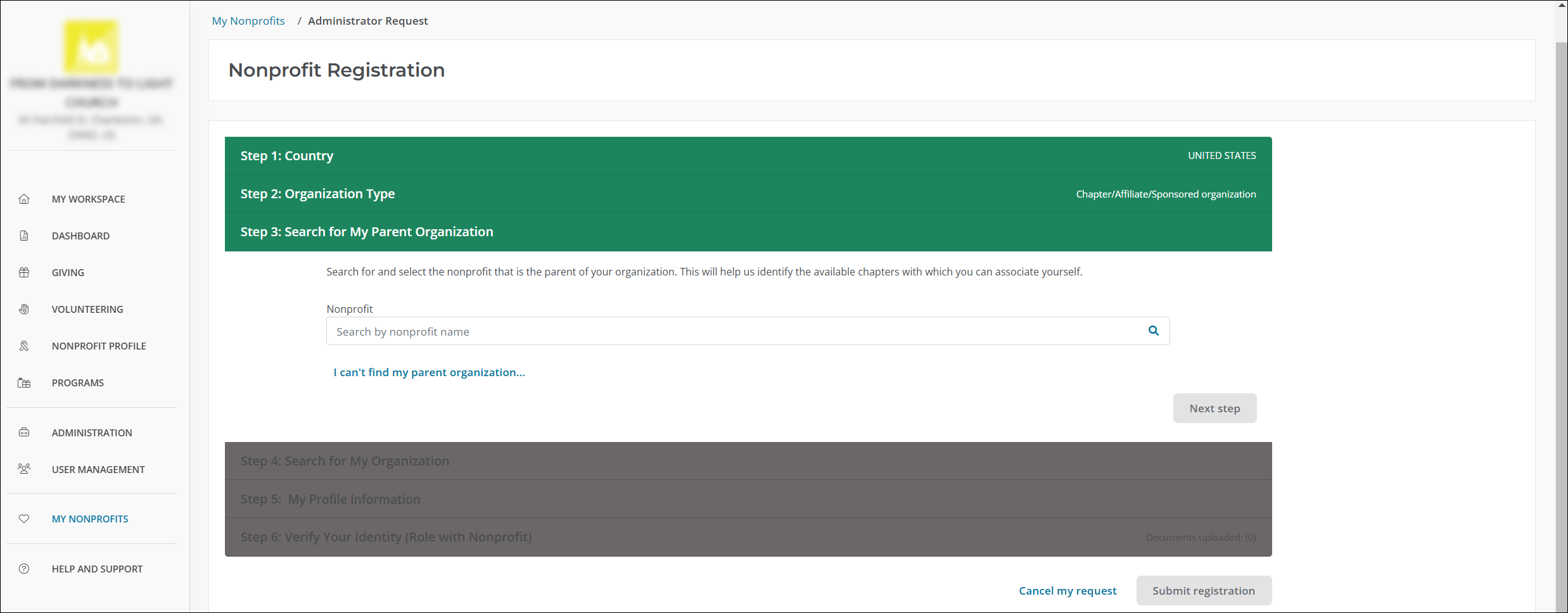
Task: Click the magnifier search icon in Nonprofit field
Action: (x=1153, y=331)
